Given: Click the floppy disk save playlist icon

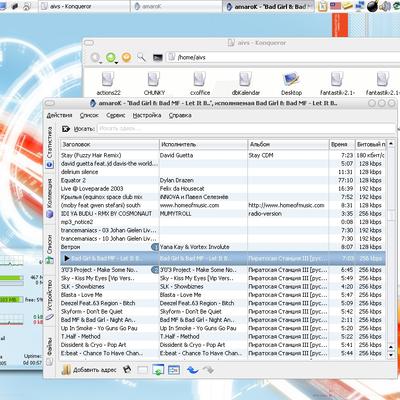Looking at the screenshot, I should tap(127, 370).
